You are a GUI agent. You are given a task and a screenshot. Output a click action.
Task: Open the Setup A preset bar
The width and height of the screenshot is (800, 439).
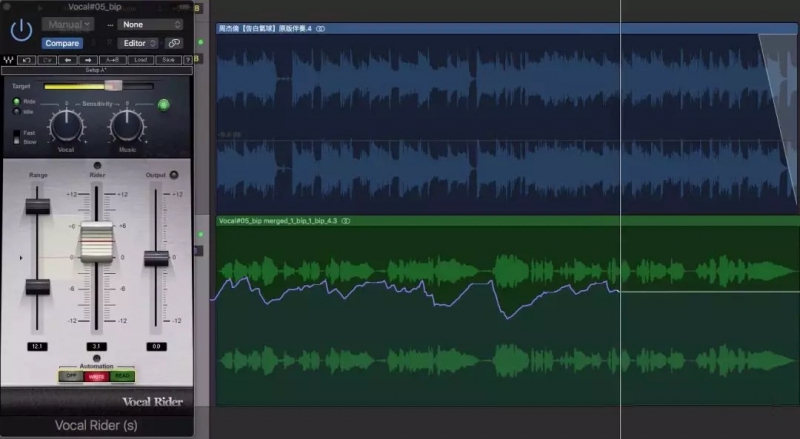click(x=97, y=70)
